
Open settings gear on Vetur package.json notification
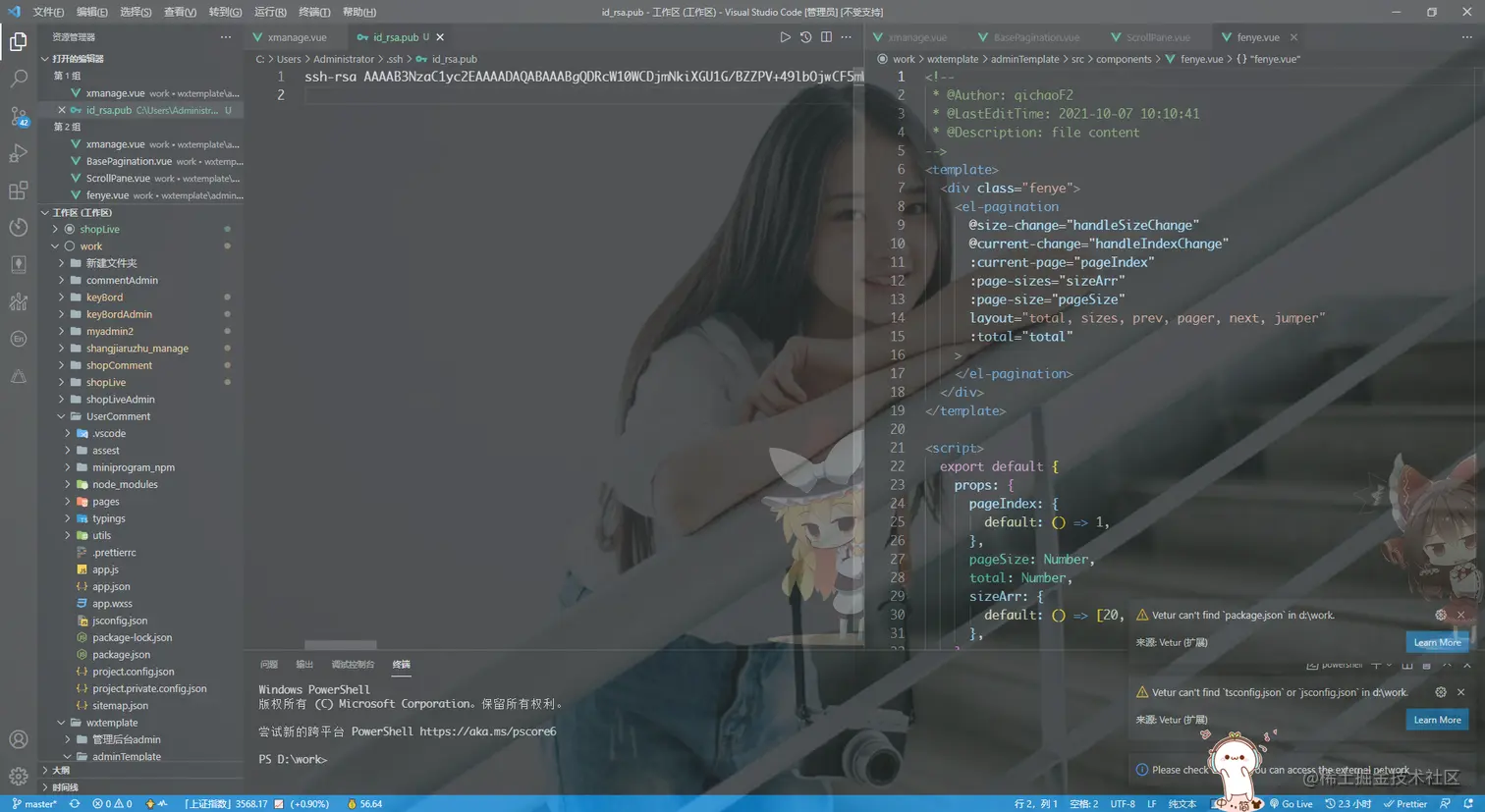point(1441,615)
